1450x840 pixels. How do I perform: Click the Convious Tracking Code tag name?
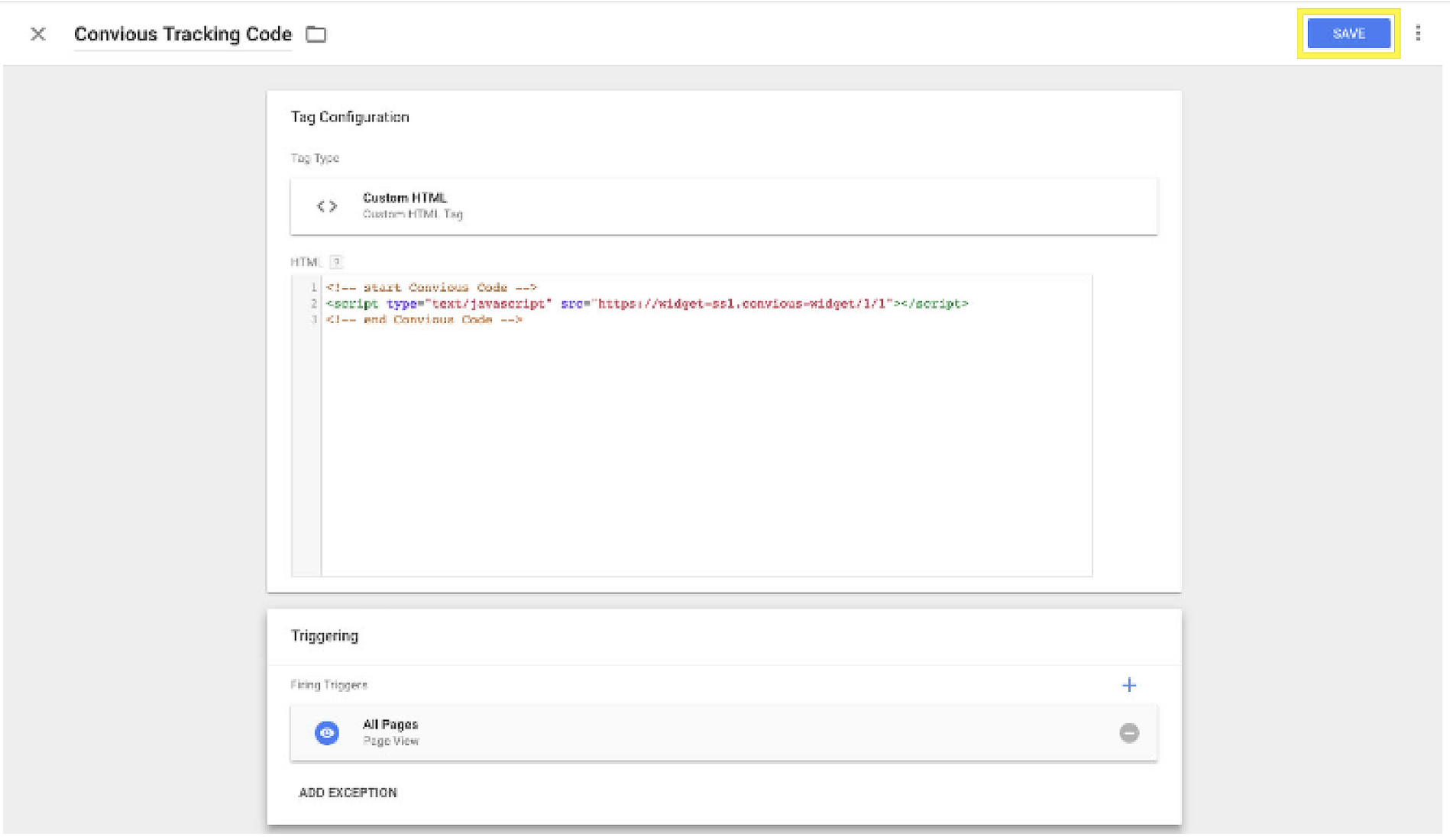pos(183,34)
